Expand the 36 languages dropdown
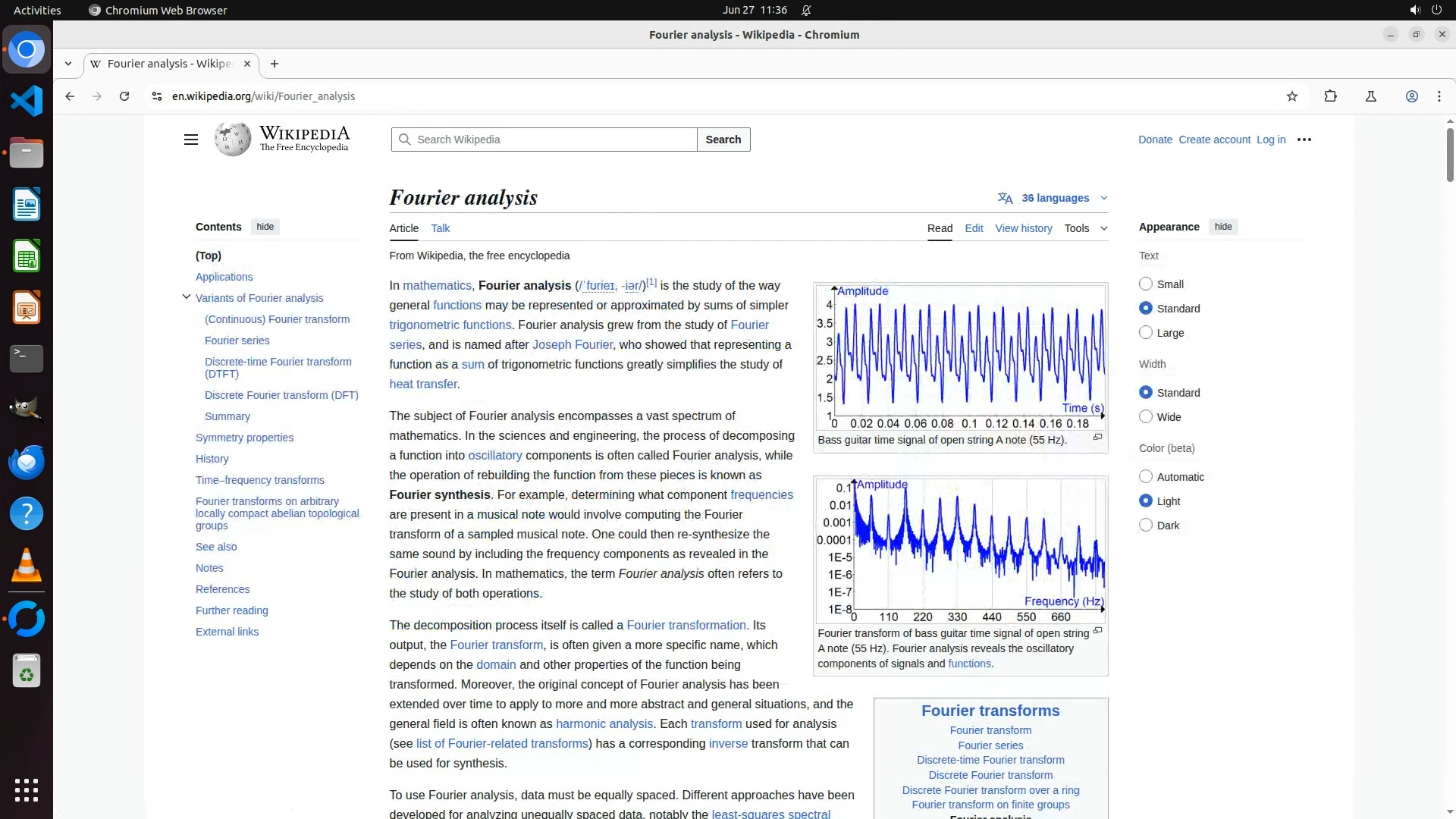This screenshot has width=1456, height=819. click(x=1054, y=198)
